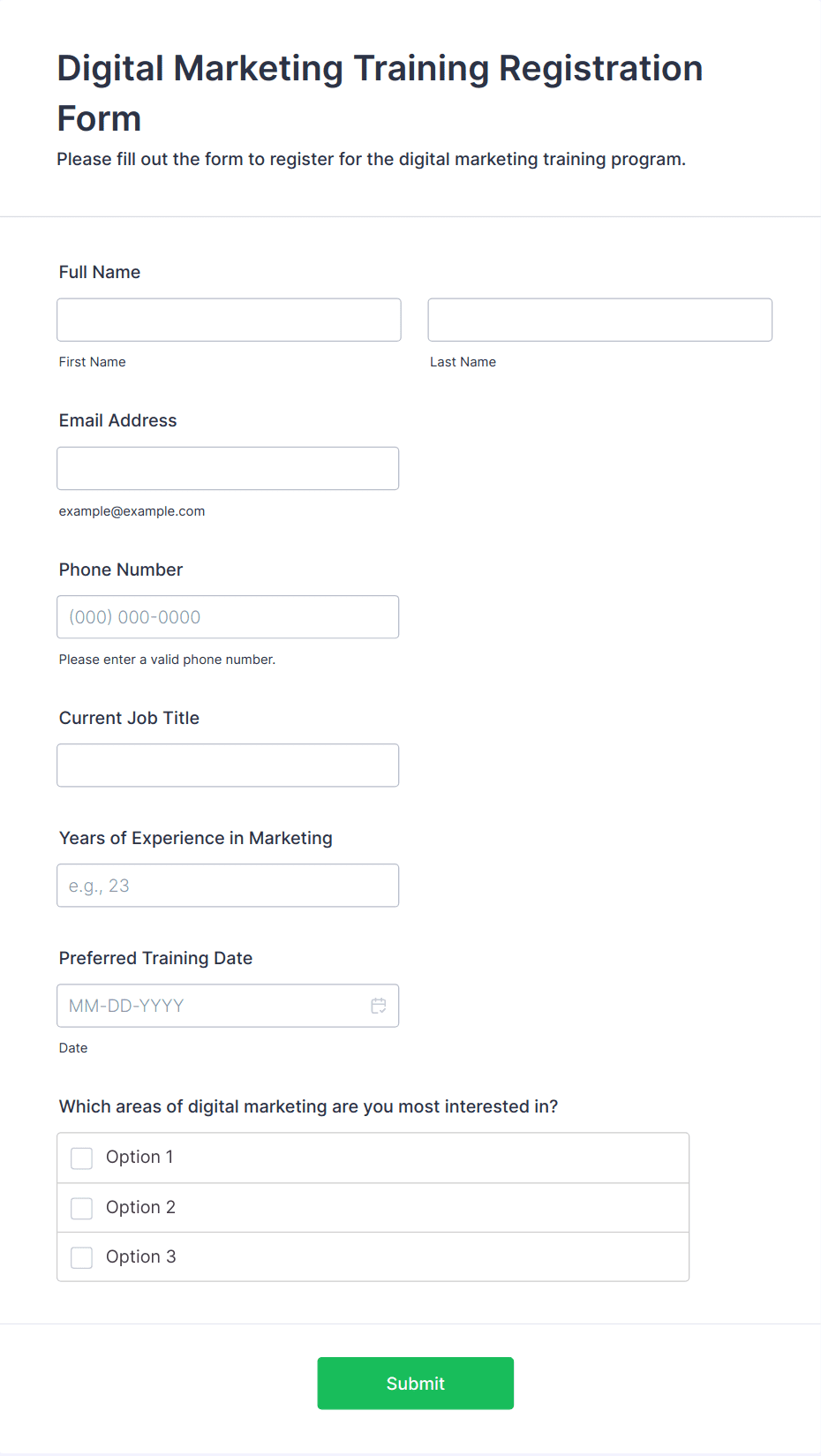Viewport: 821px width, 1456px height.
Task: Click the Option 2 label text
Action: (x=140, y=1207)
